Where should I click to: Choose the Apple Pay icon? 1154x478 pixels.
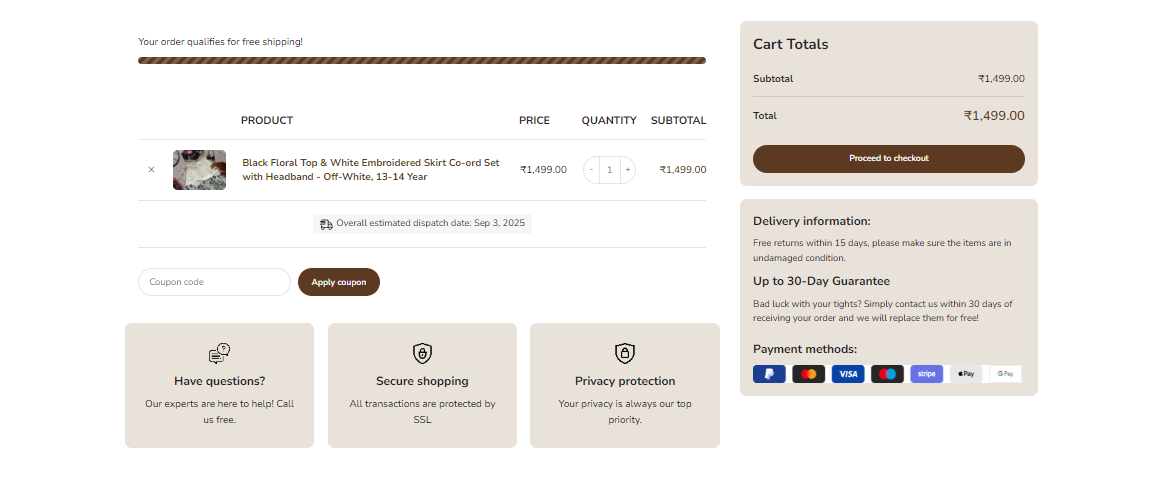point(966,374)
